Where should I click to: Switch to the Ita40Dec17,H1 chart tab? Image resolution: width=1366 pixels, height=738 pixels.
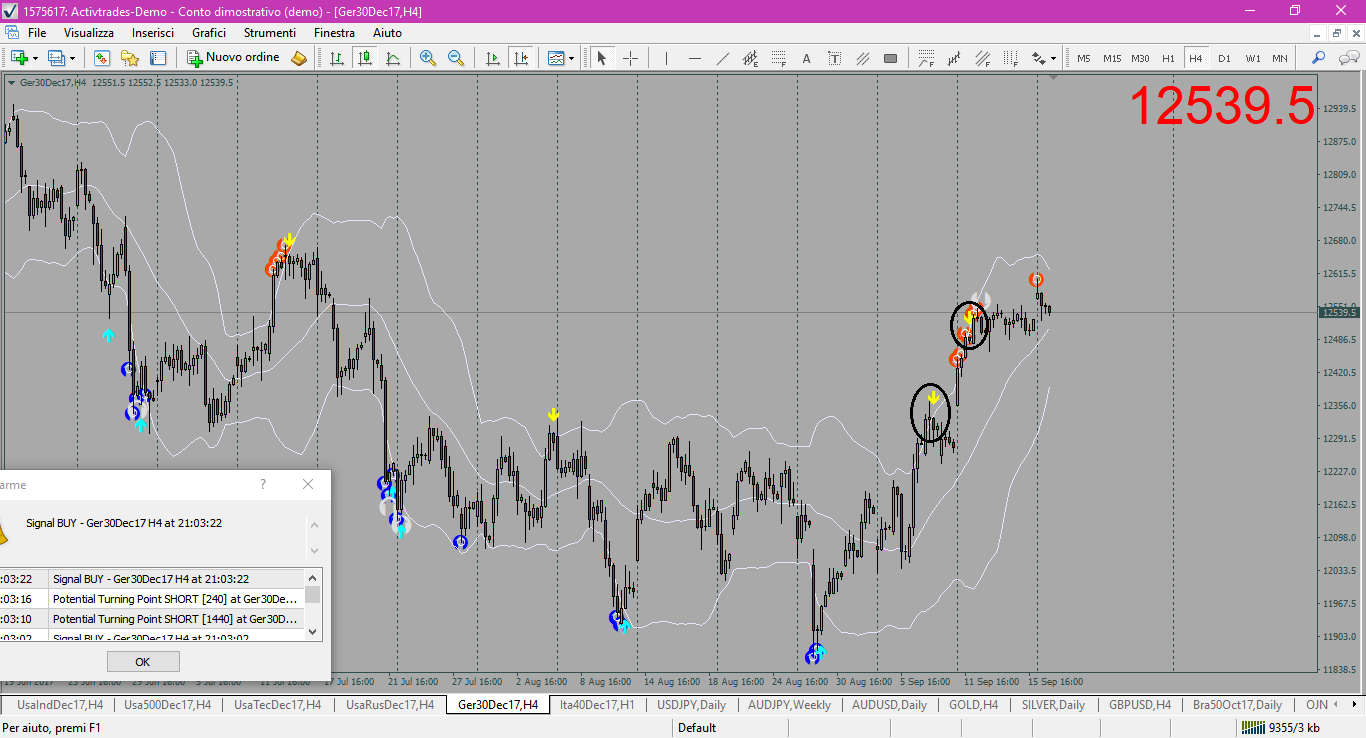(597, 704)
